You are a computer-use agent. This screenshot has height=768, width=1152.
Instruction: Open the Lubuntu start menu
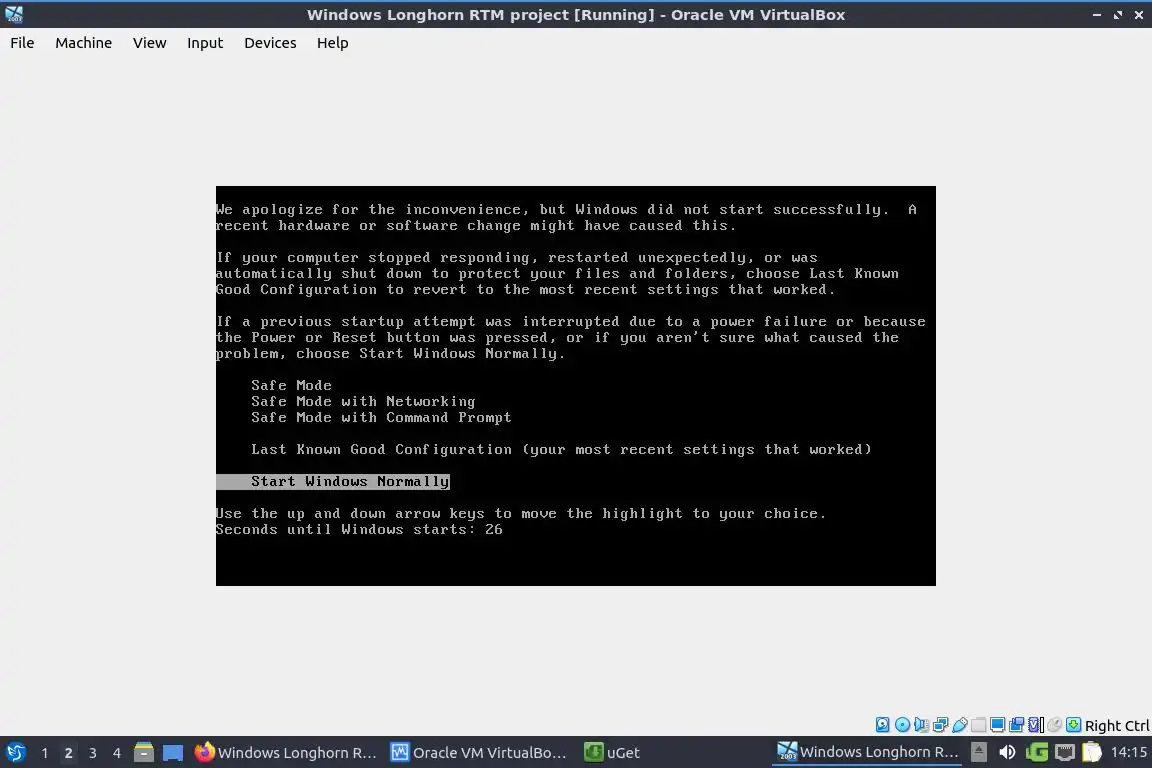(15, 753)
